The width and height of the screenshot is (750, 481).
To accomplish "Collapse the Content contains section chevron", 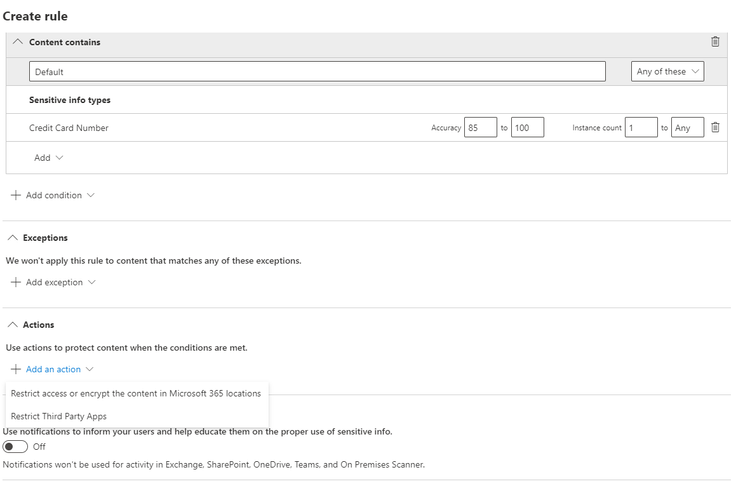I will pos(17,42).
